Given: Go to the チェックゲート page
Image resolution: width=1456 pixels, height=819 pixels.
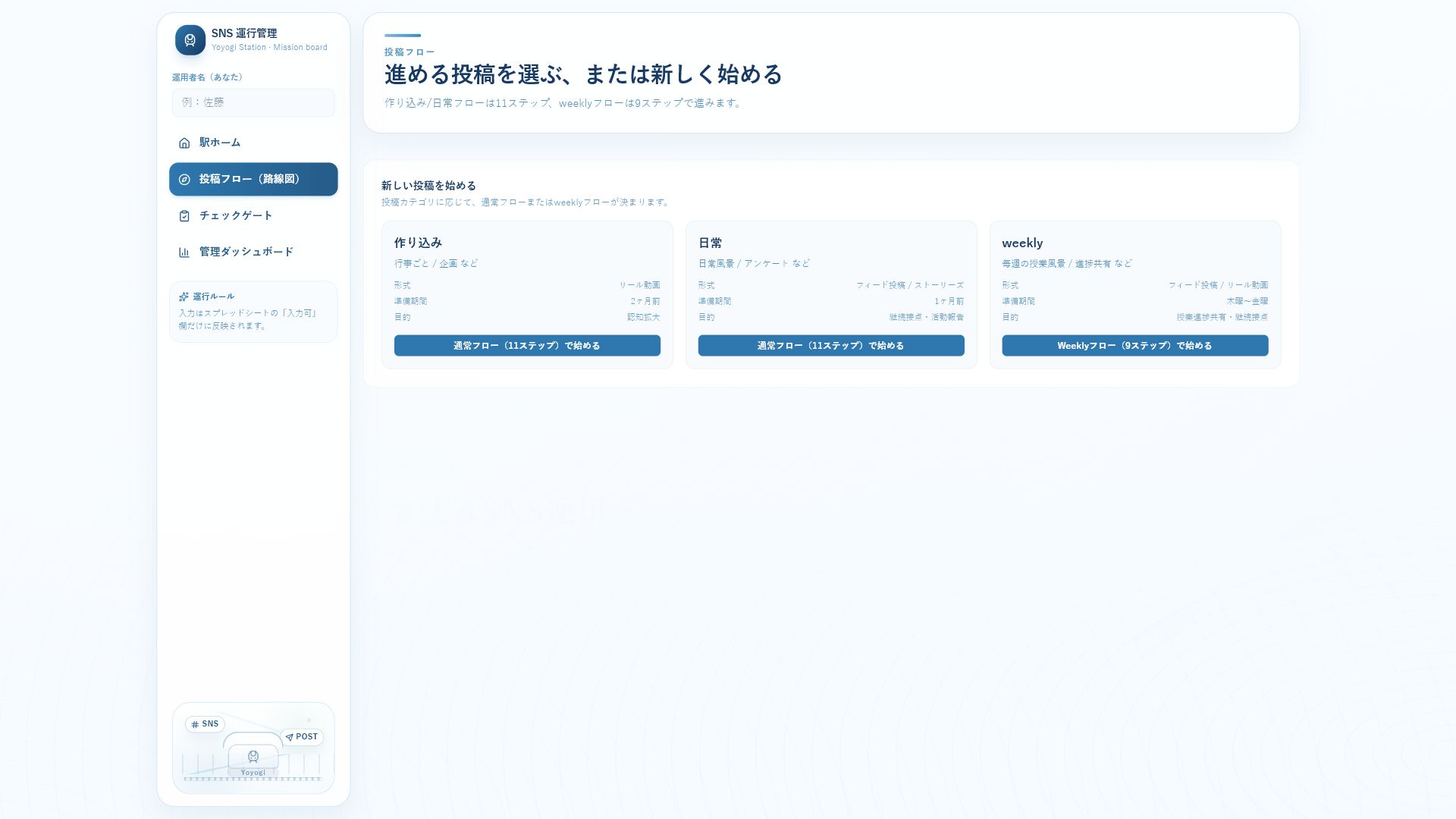Looking at the screenshot, I should coord(253,216).
